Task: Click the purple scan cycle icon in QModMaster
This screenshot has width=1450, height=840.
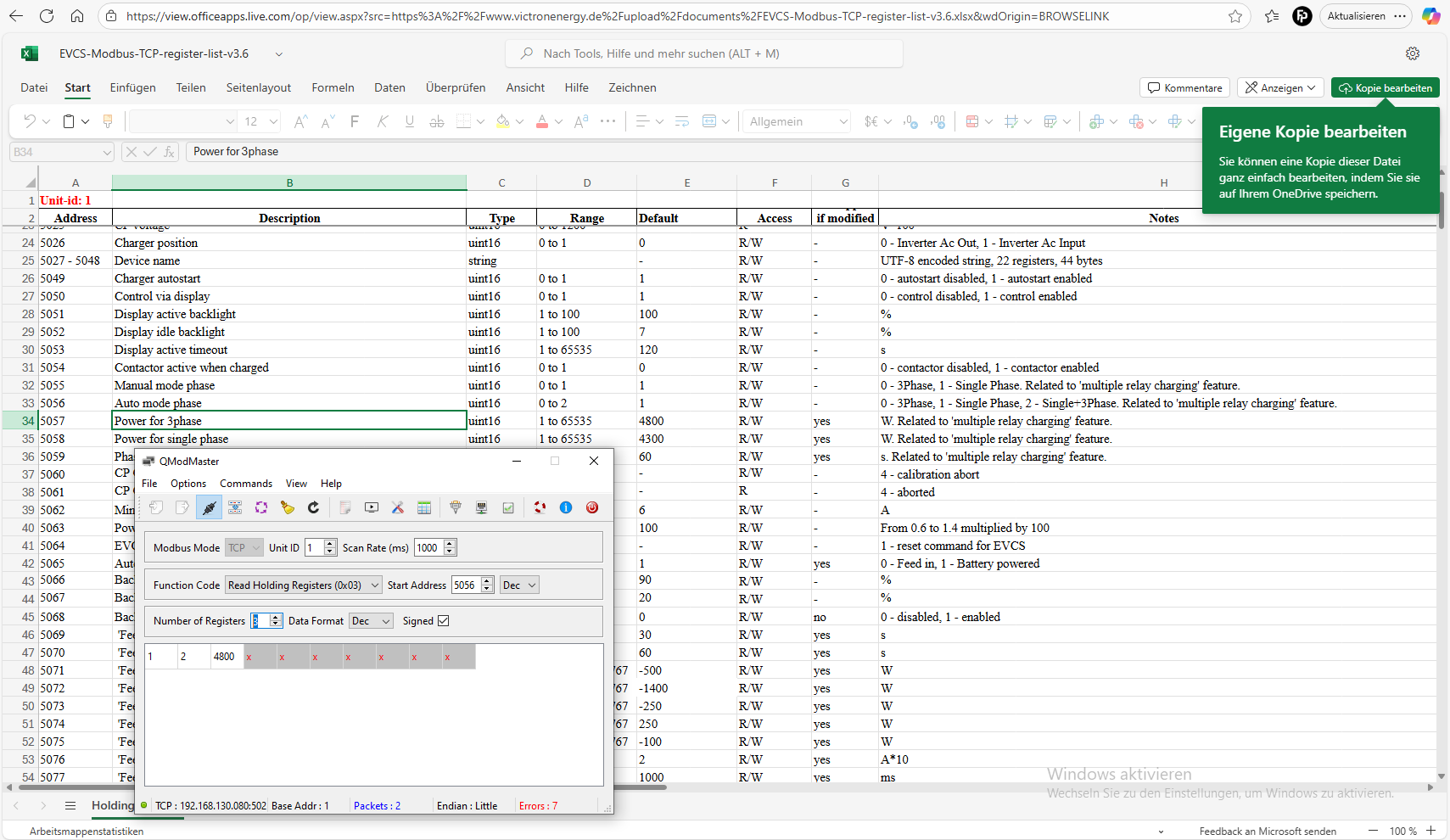Action: (261, 507)
